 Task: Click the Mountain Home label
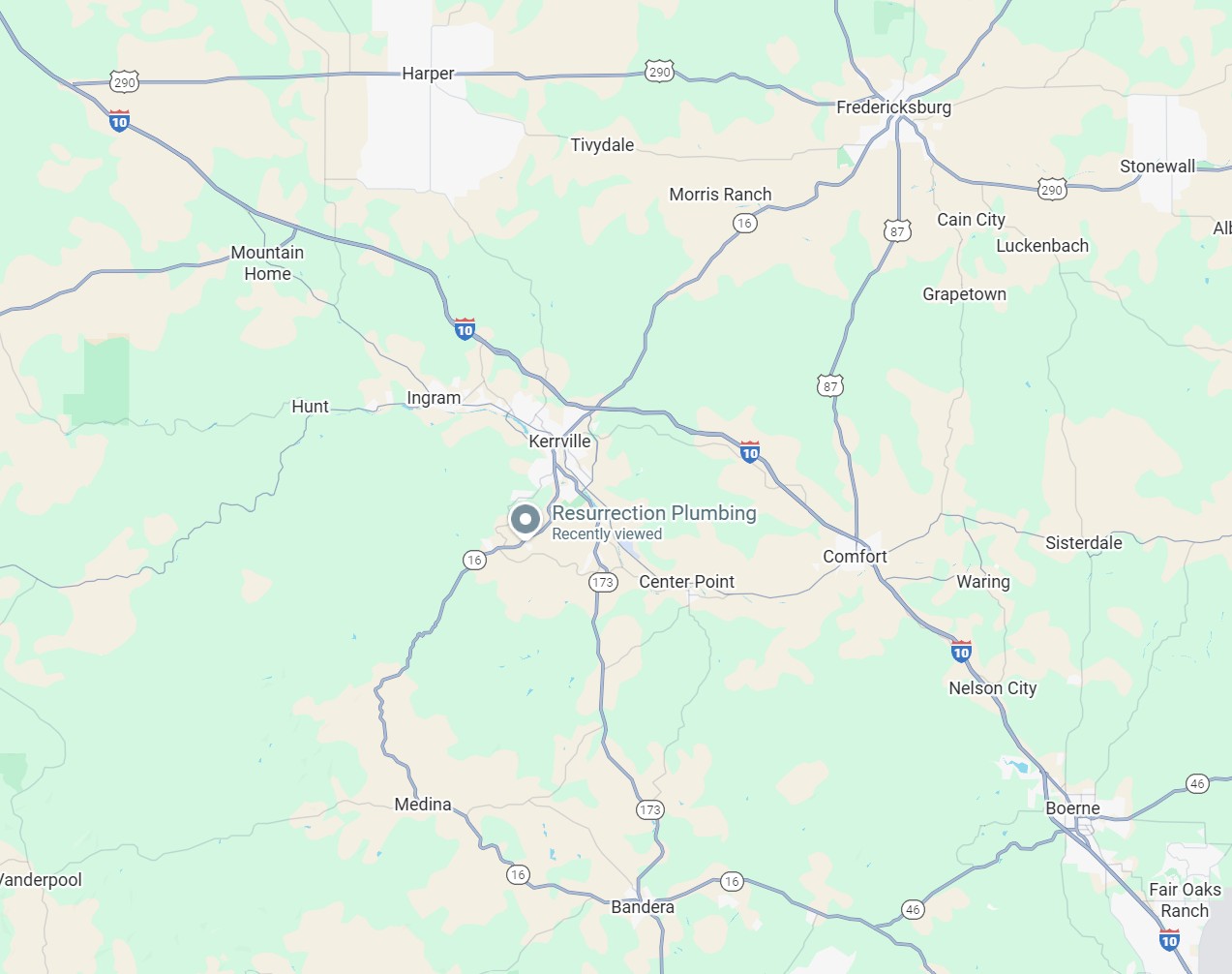pyautogui.click(x=267, y=263)
